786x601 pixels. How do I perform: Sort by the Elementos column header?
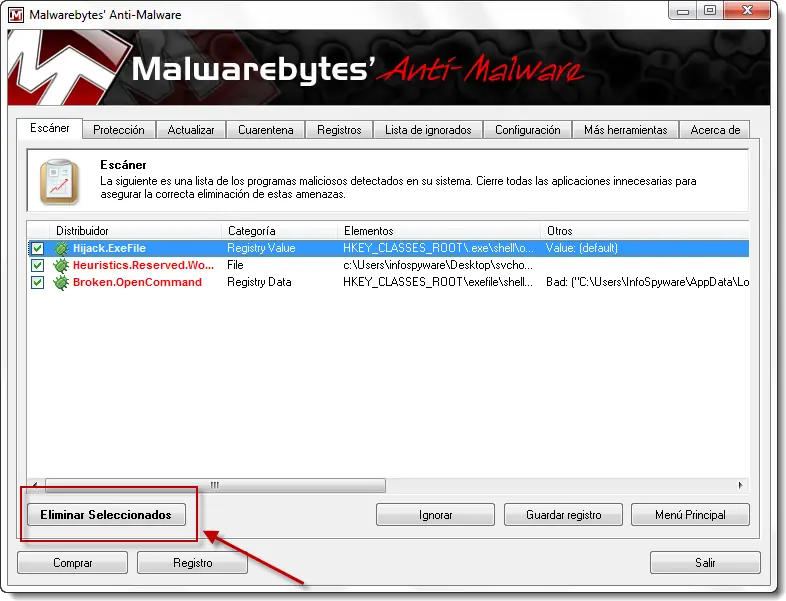click(x=439, y=231)
